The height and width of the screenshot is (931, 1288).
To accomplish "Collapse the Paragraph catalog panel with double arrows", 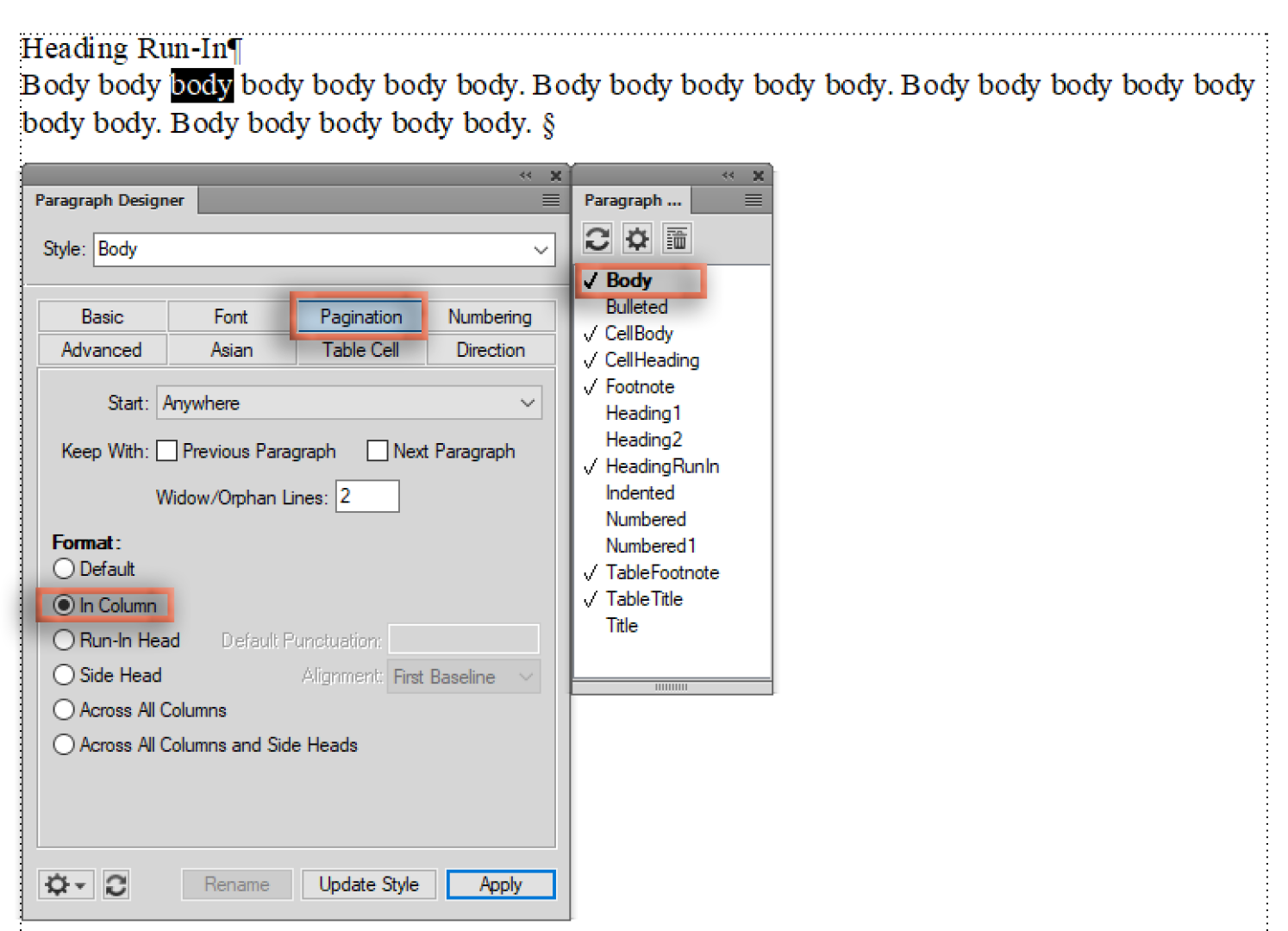I will tap(728, 175).
